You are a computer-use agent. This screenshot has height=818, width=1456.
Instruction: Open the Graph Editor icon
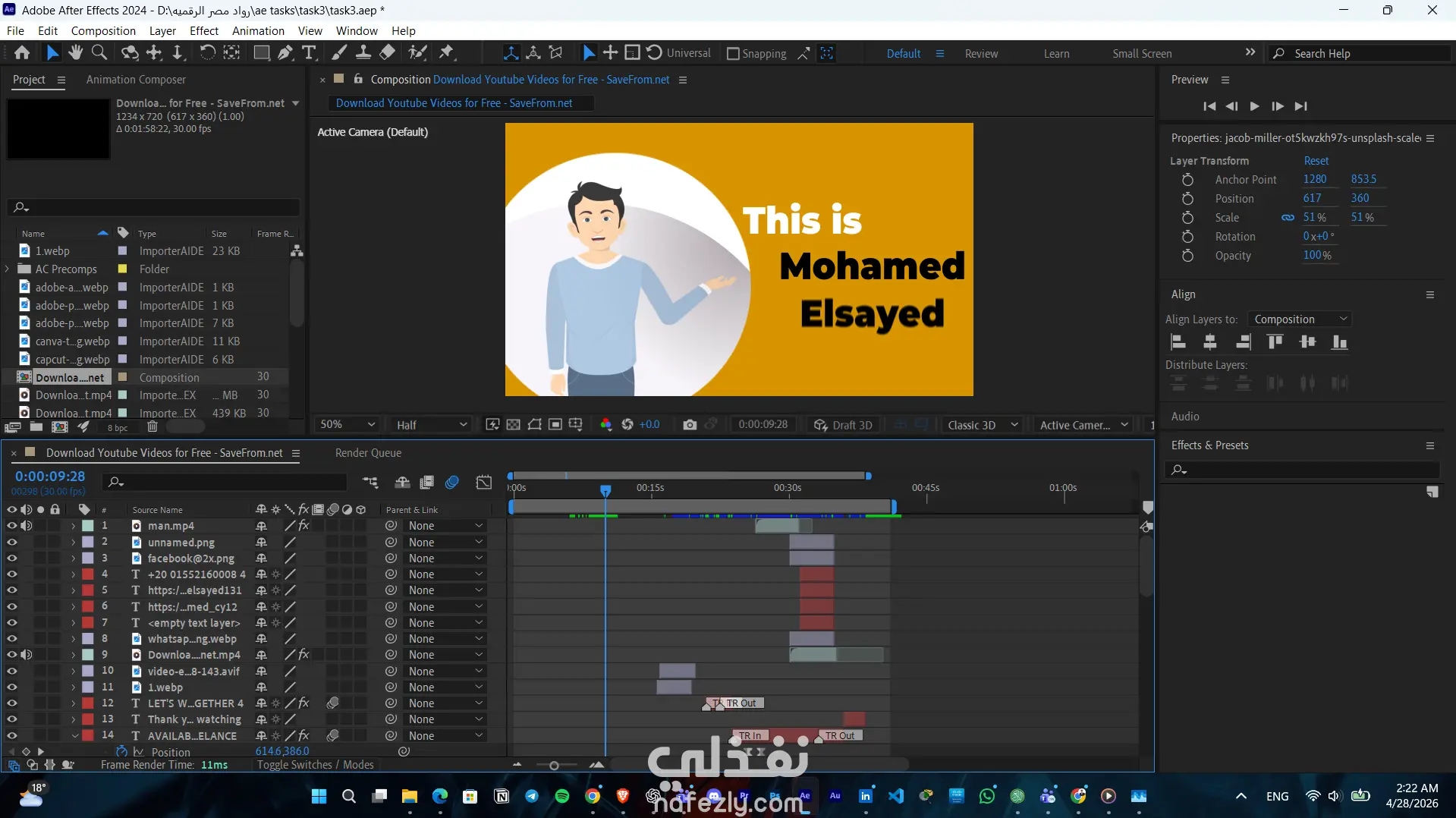(484, 483)
